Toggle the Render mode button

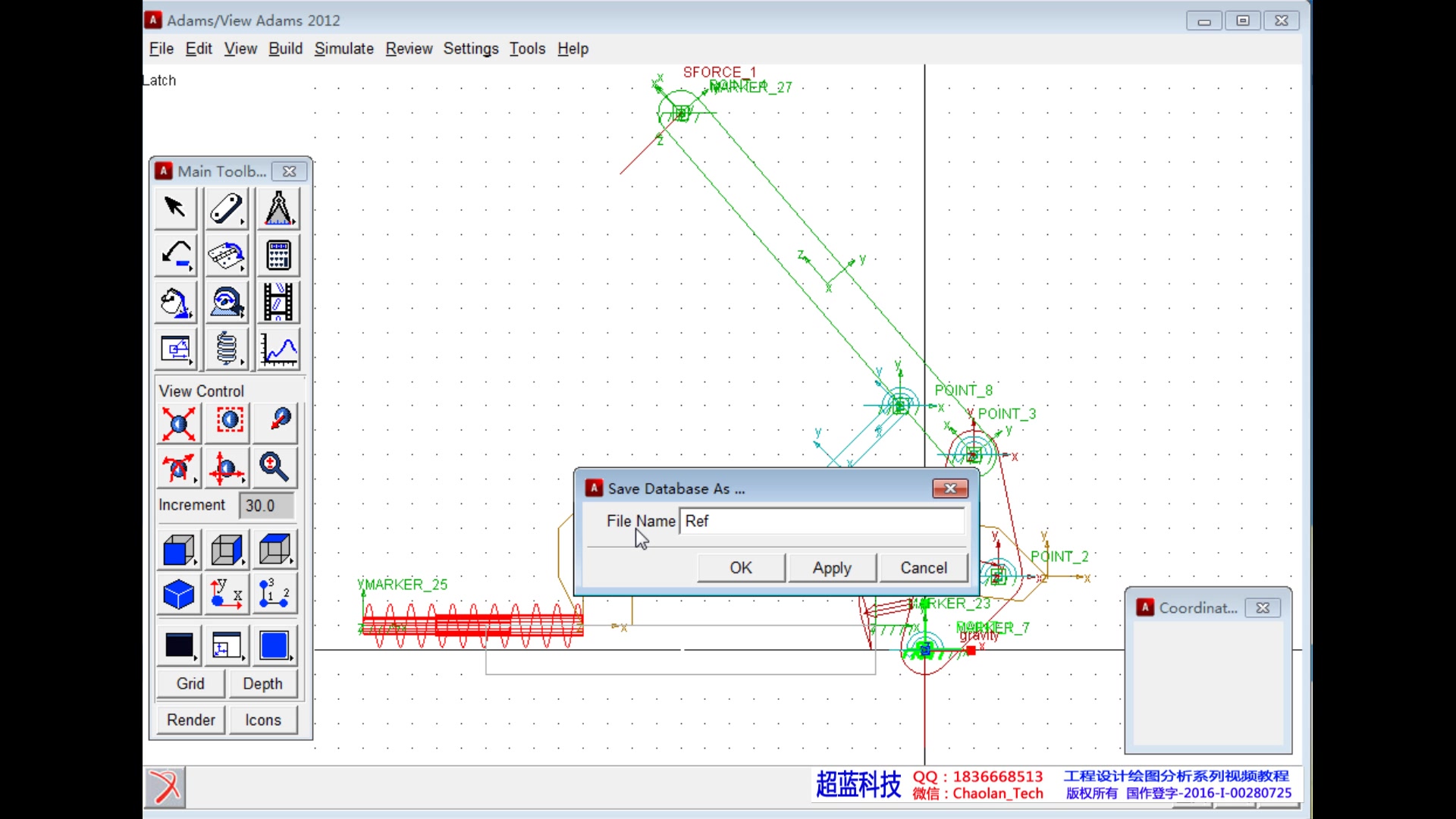pyautogui.click(x=190, y=720)
